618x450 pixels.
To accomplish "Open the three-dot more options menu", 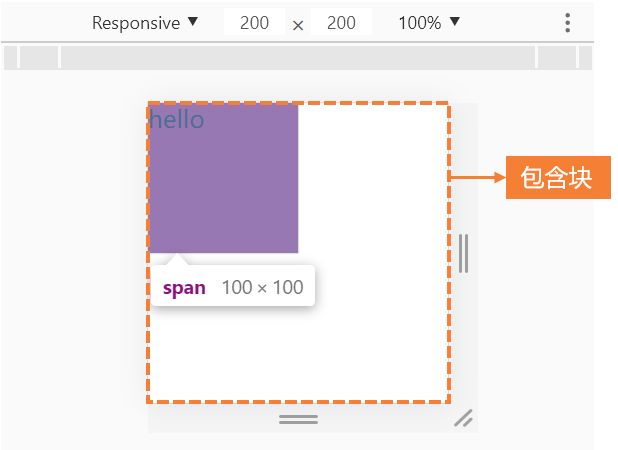I will 567,23.
